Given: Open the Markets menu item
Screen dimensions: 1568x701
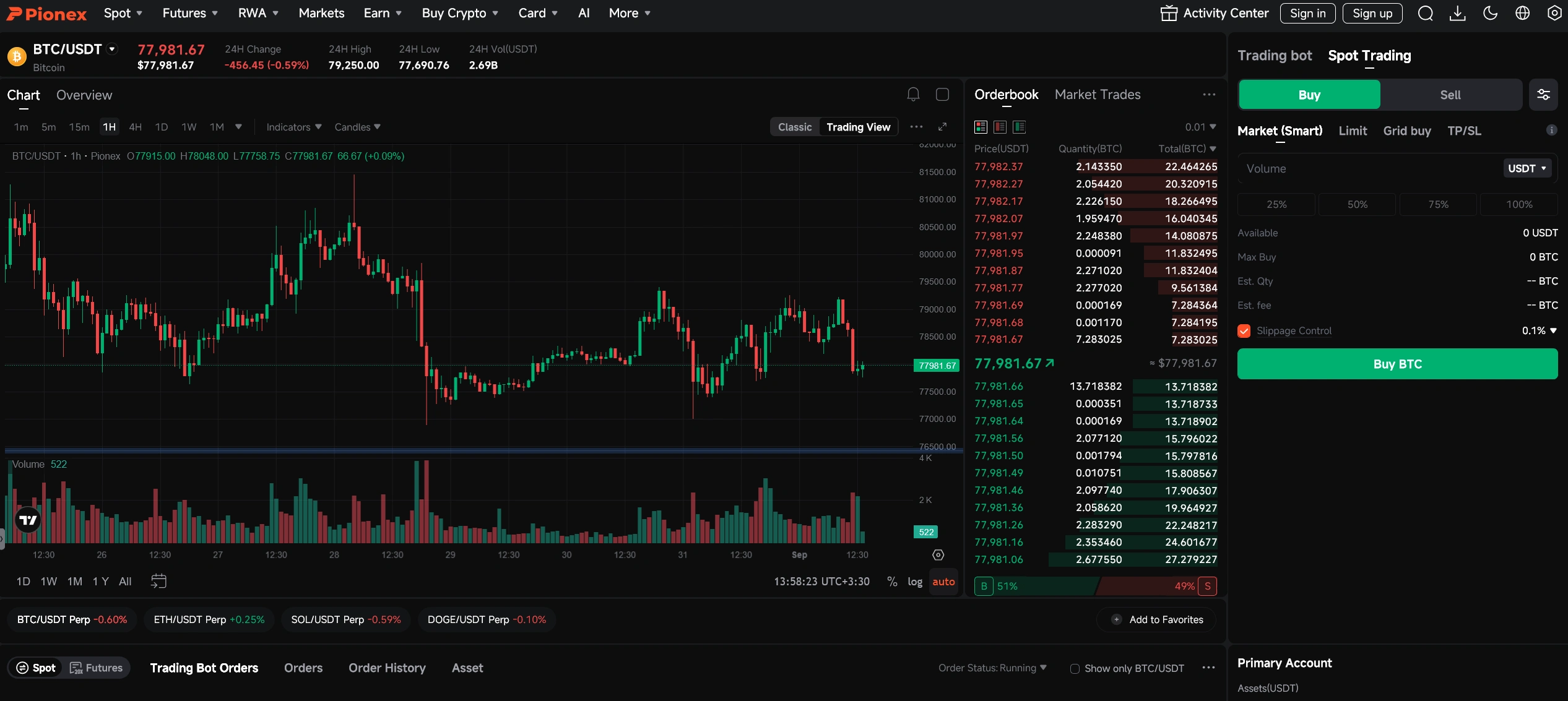Looking at the screenshot, I should [321, 13].
